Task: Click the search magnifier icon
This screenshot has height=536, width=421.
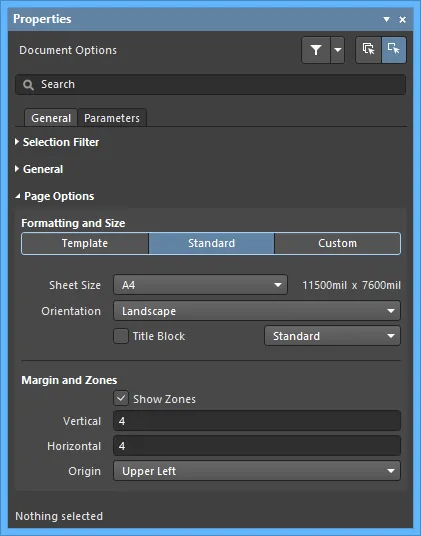Action: tap(28, 85)
